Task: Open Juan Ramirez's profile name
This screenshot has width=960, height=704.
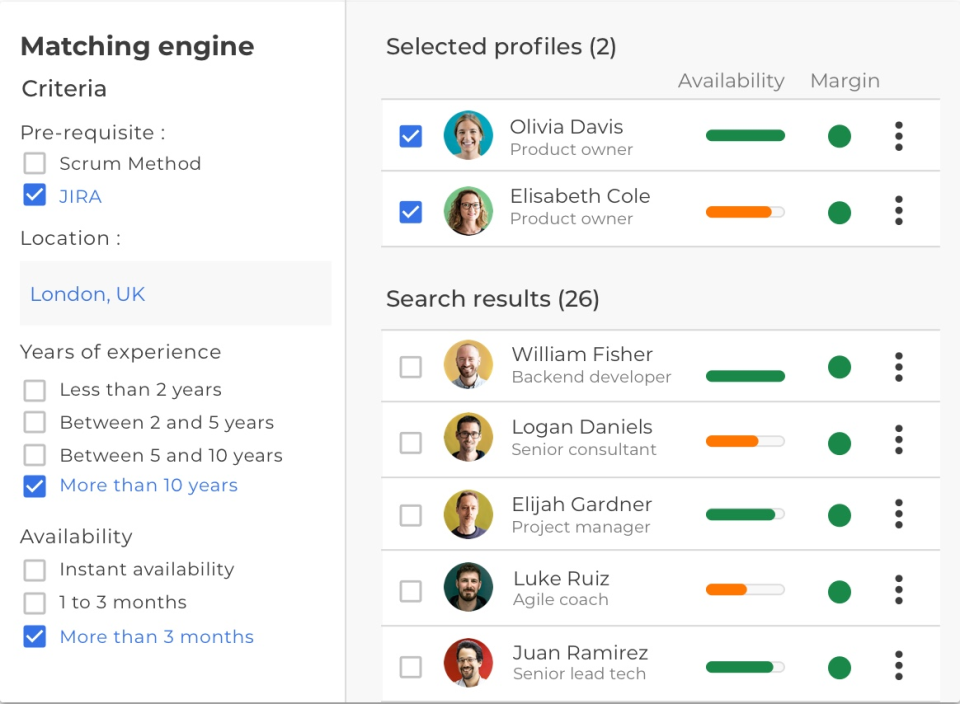Action: [x=580, y=653]
